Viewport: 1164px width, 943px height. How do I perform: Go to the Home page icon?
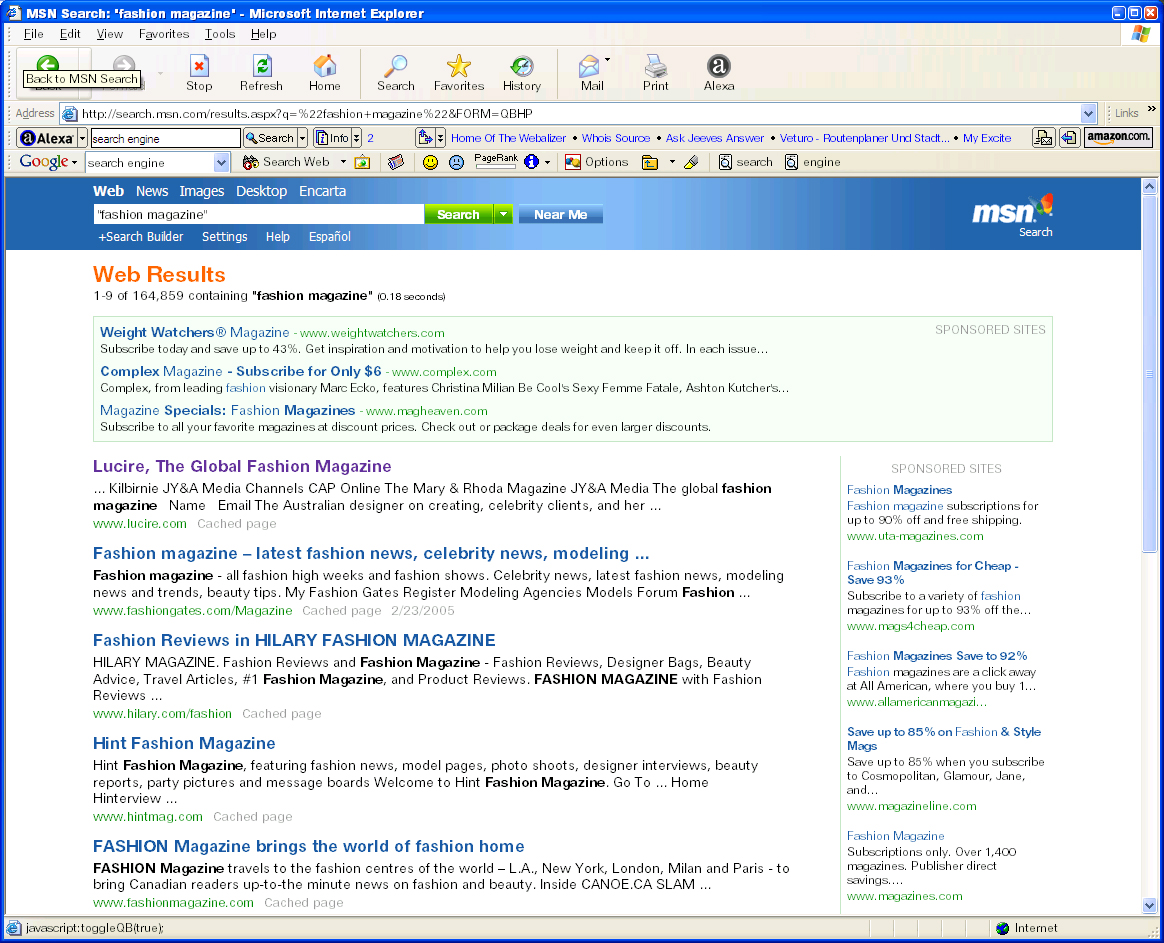tap(324, 65)
